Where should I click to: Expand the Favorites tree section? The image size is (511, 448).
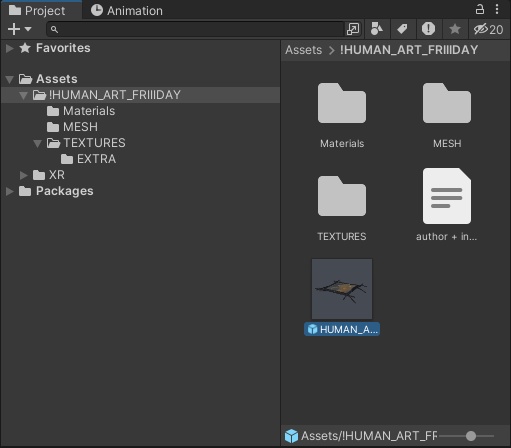[10, 48]
